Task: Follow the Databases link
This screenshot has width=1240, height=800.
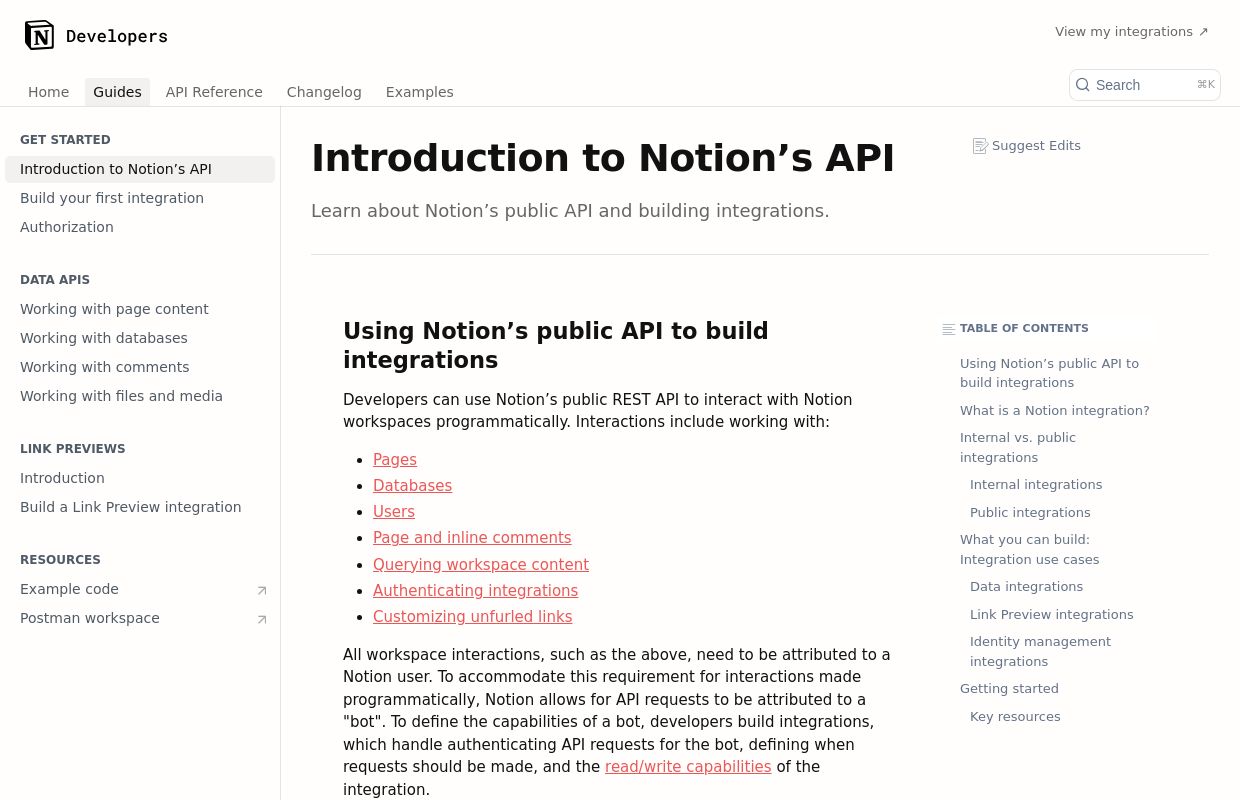Action: [412, 486]
